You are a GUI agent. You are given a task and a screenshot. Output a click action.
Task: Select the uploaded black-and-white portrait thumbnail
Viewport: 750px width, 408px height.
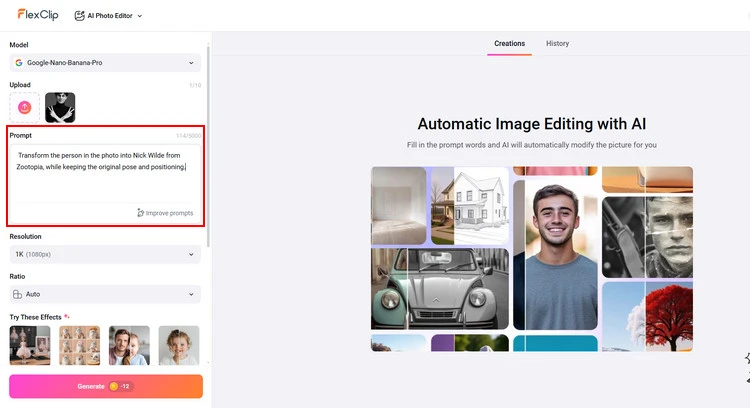pyautogui.click(x=60, y=107)
